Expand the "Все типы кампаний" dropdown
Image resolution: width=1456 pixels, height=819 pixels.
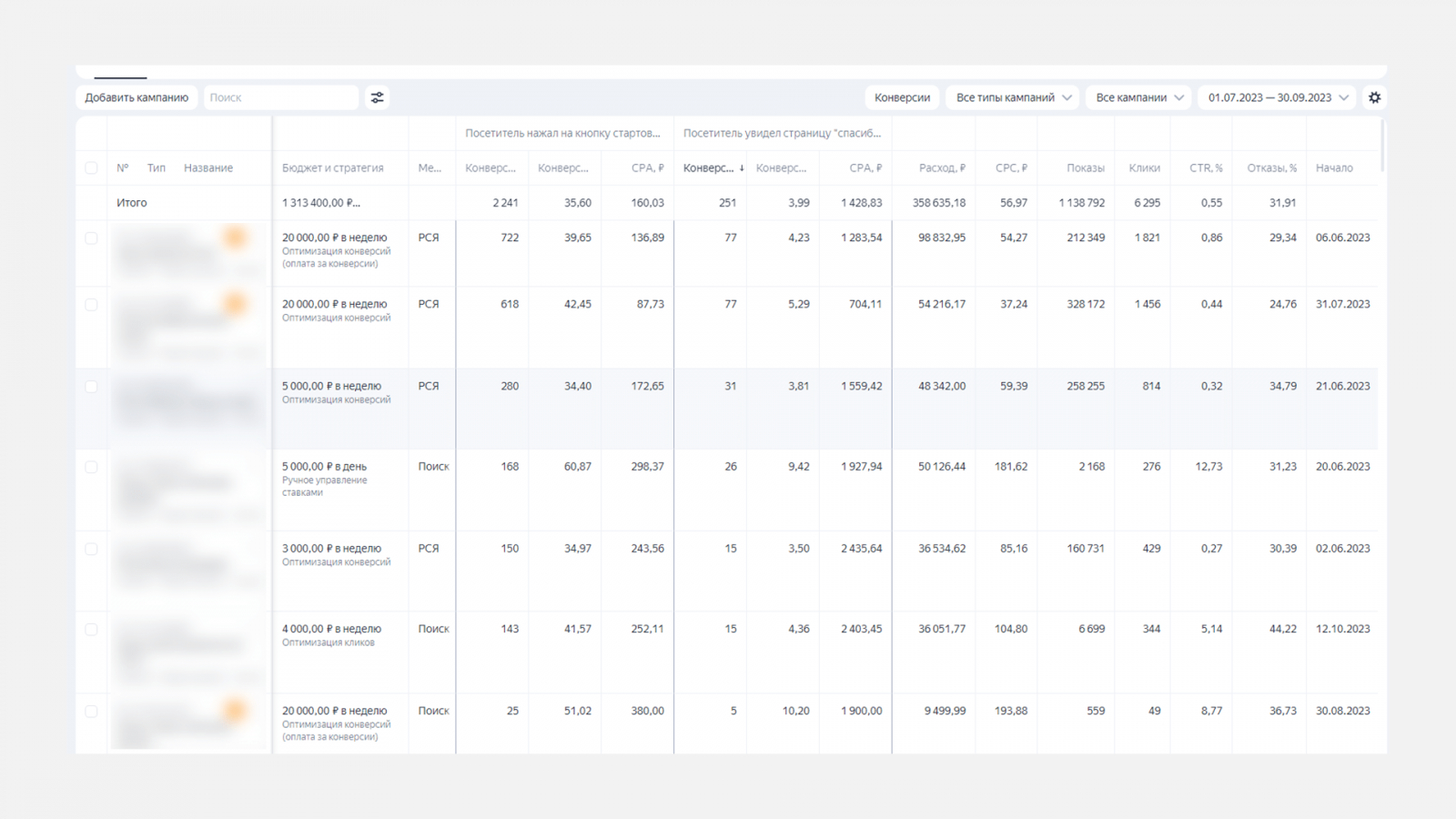[1013, 97]
